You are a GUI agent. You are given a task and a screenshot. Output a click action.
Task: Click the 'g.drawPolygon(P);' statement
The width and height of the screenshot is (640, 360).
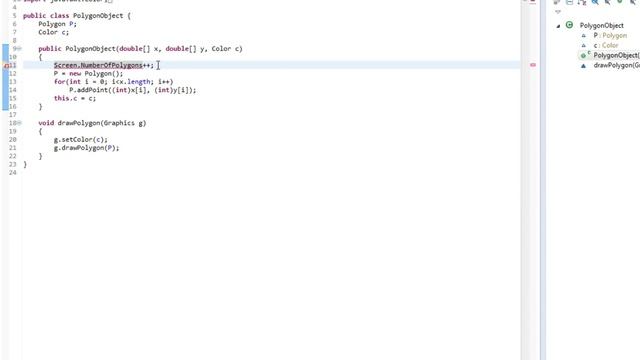click(x=87, y=148)
